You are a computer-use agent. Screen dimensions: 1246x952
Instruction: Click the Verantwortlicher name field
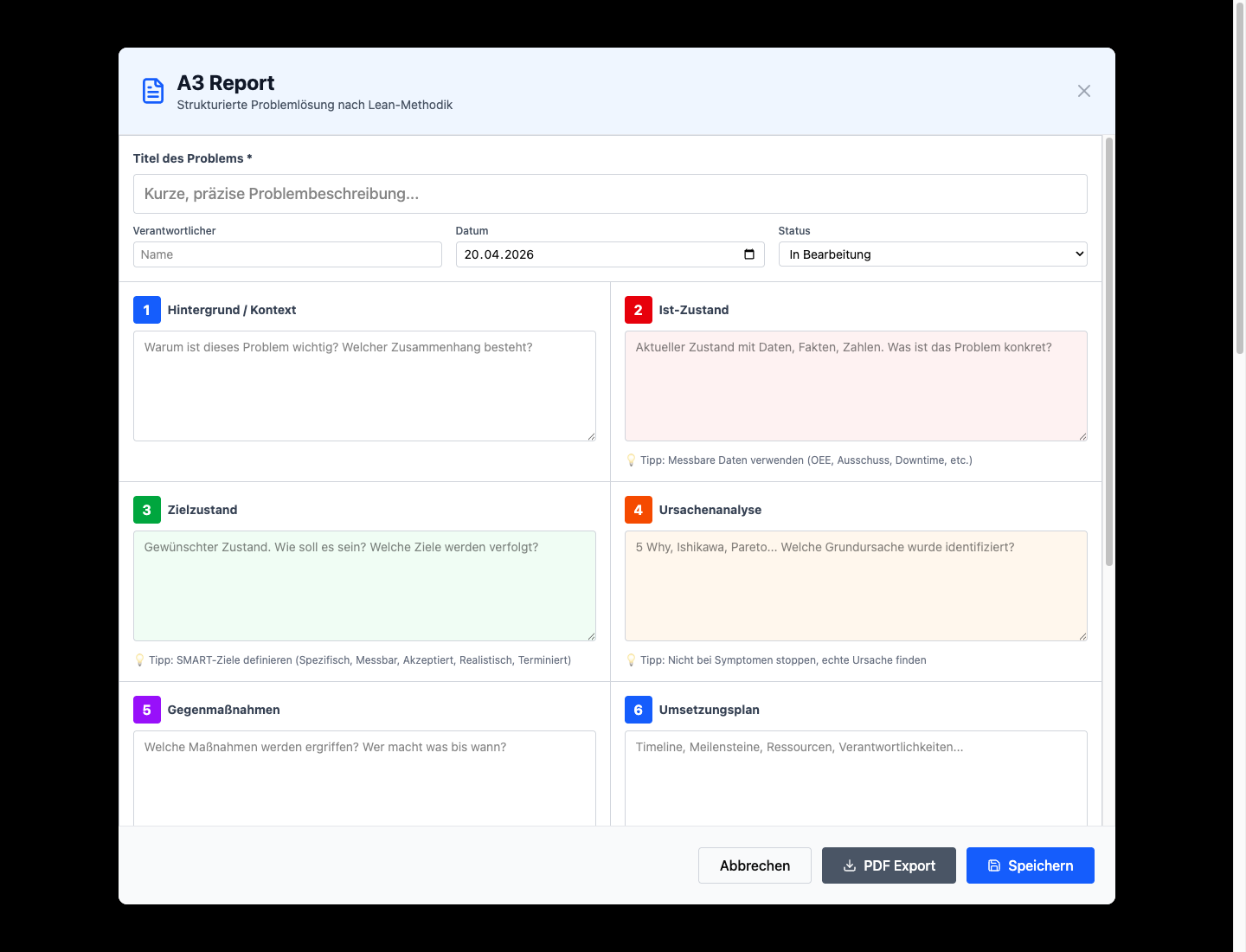click(287, 254)
